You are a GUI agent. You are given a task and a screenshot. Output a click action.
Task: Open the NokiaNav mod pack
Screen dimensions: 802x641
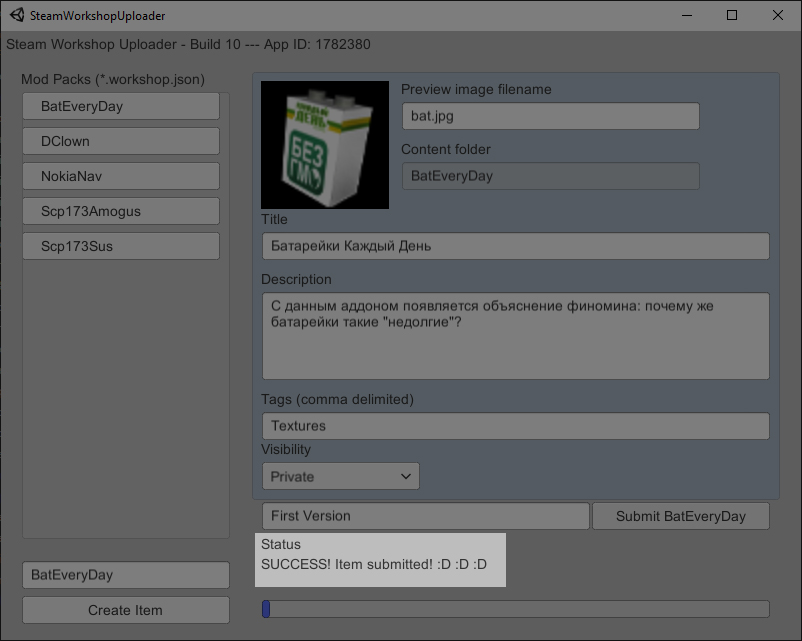click(121, 176)
